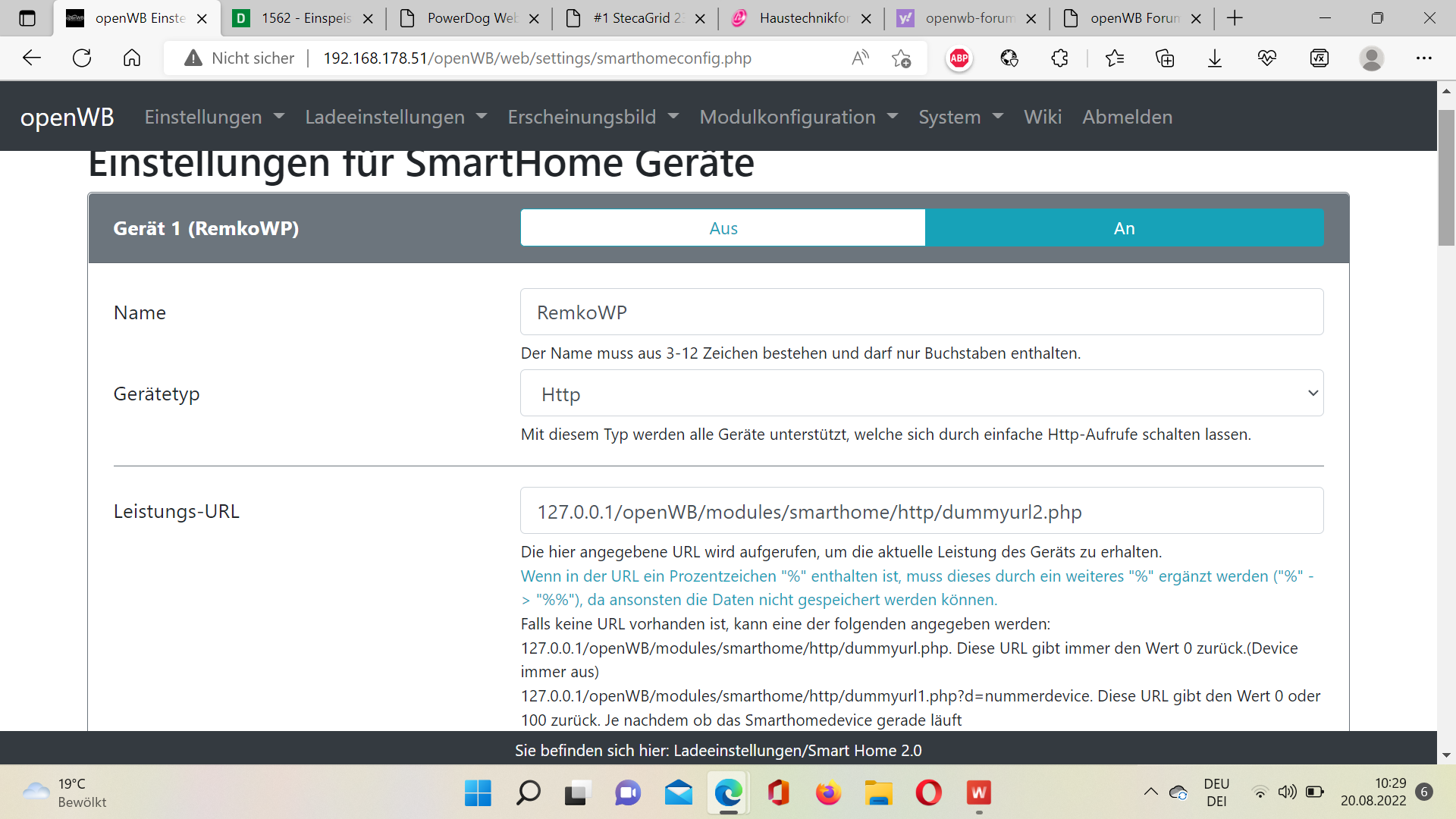1456x819 pixels.
Task: Switch Gerät 1 to Aus
Action: [x=723, y=228]
